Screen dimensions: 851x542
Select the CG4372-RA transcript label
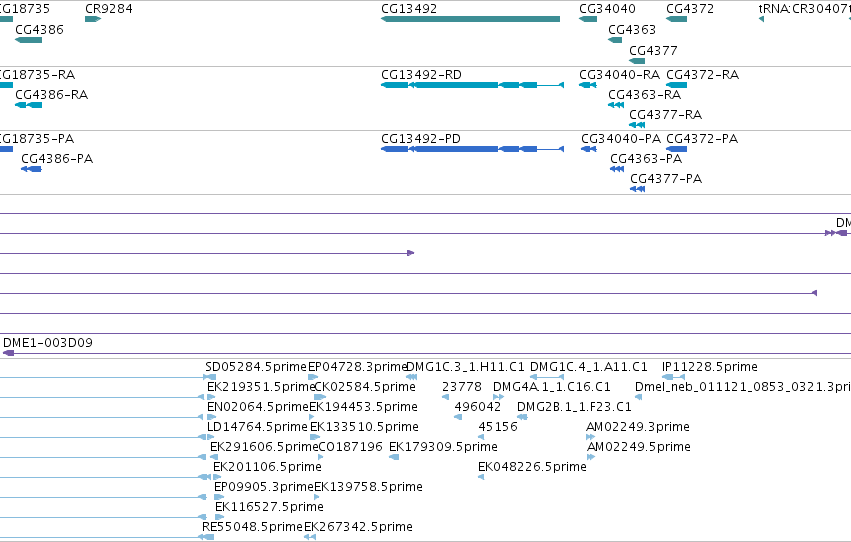pyautogui.click(x=702, y=74)
